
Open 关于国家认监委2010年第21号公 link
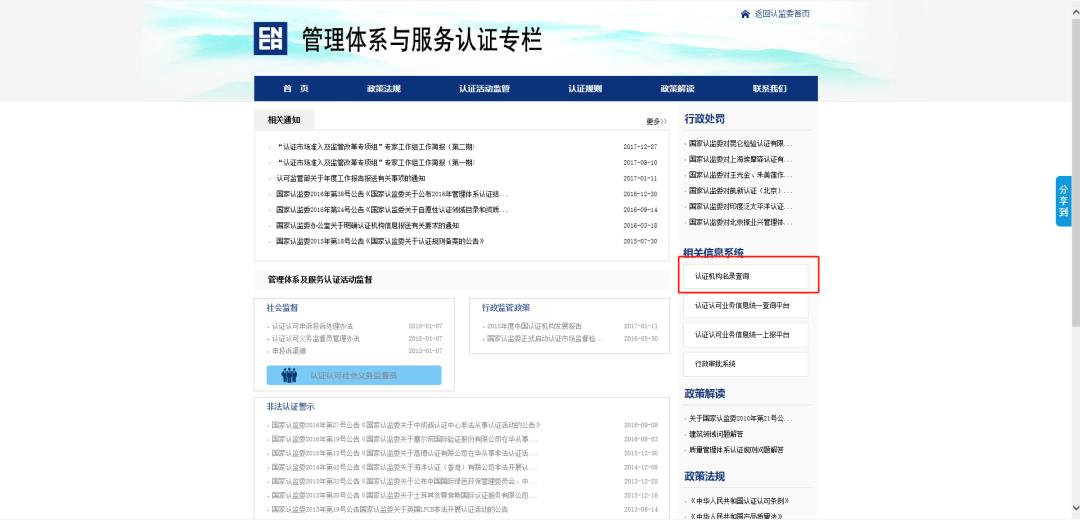tap(741, 419)
